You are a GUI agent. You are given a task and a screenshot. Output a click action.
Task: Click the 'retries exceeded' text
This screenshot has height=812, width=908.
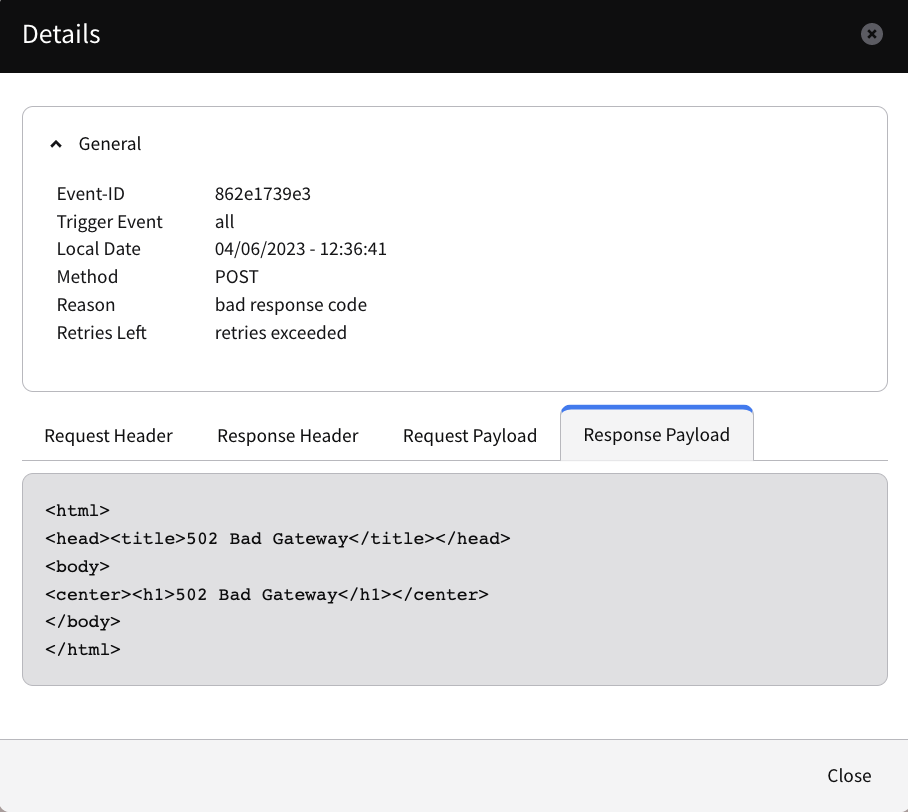tap(281, 333)
